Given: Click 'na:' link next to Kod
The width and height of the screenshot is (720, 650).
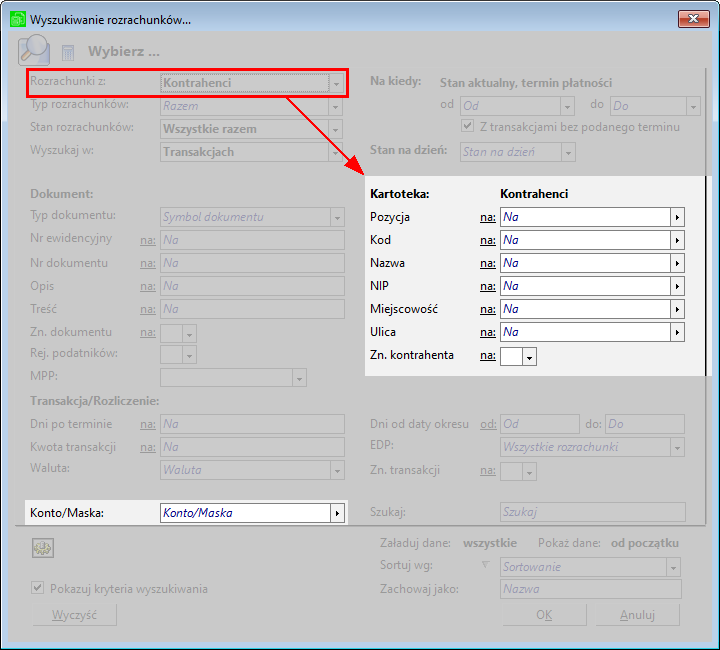Looking at the screenshot, I should coord(488,240).
